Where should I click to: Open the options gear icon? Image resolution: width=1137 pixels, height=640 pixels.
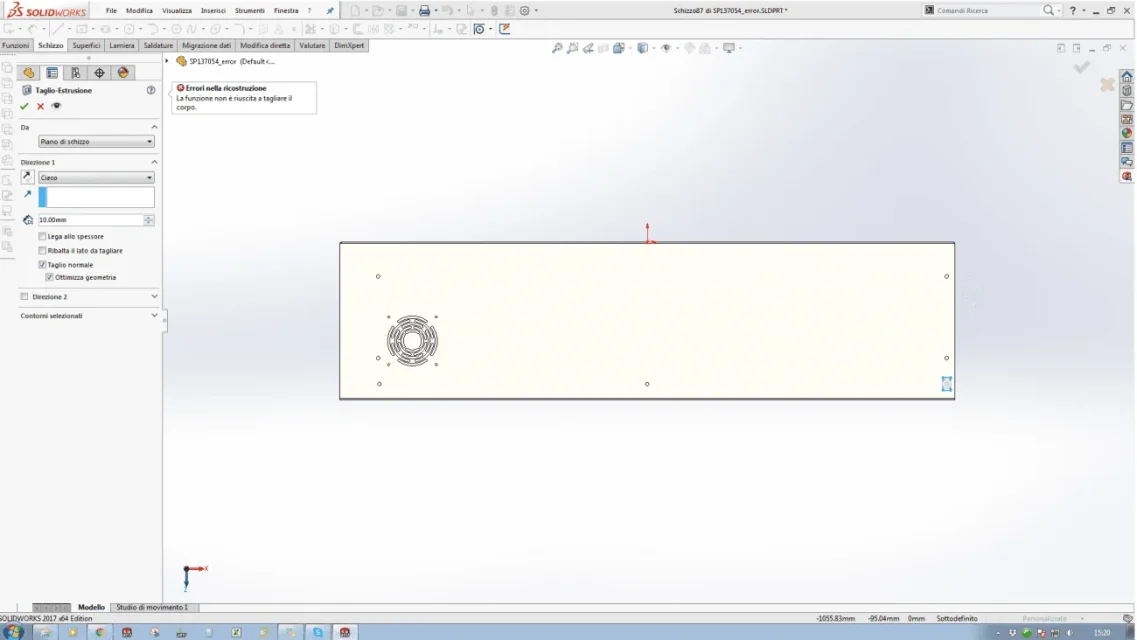524,11
